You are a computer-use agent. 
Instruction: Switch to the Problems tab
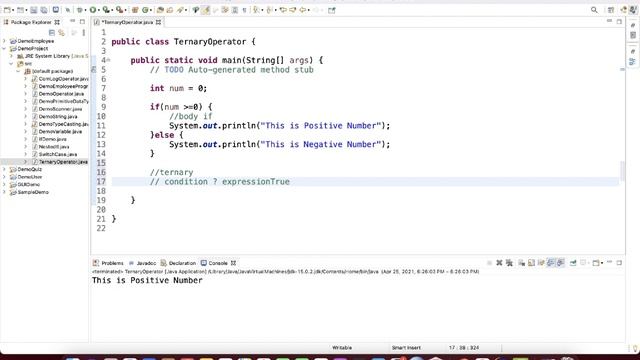click(108, 263)
